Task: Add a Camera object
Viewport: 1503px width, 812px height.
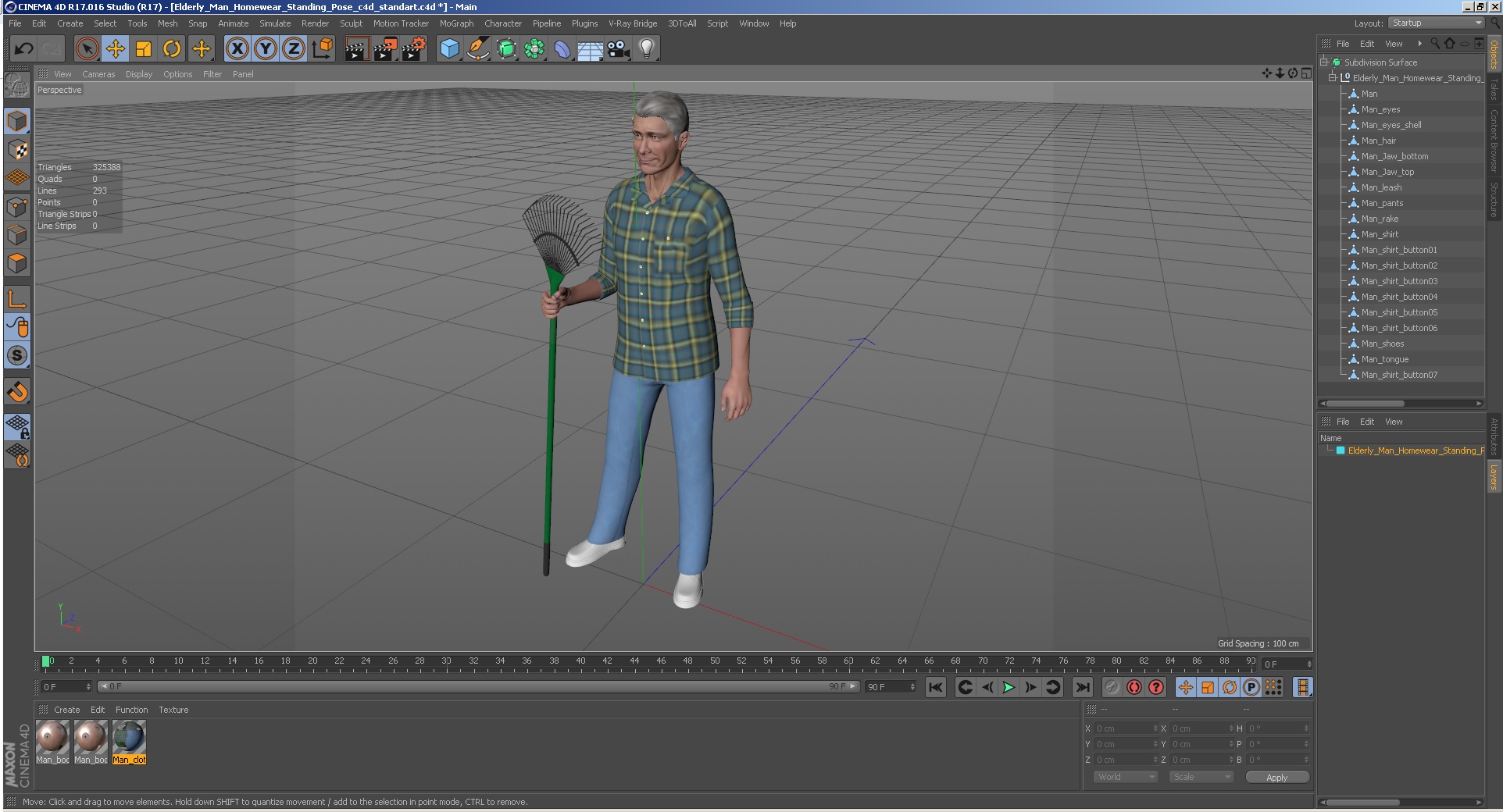Action: point(619,49)
